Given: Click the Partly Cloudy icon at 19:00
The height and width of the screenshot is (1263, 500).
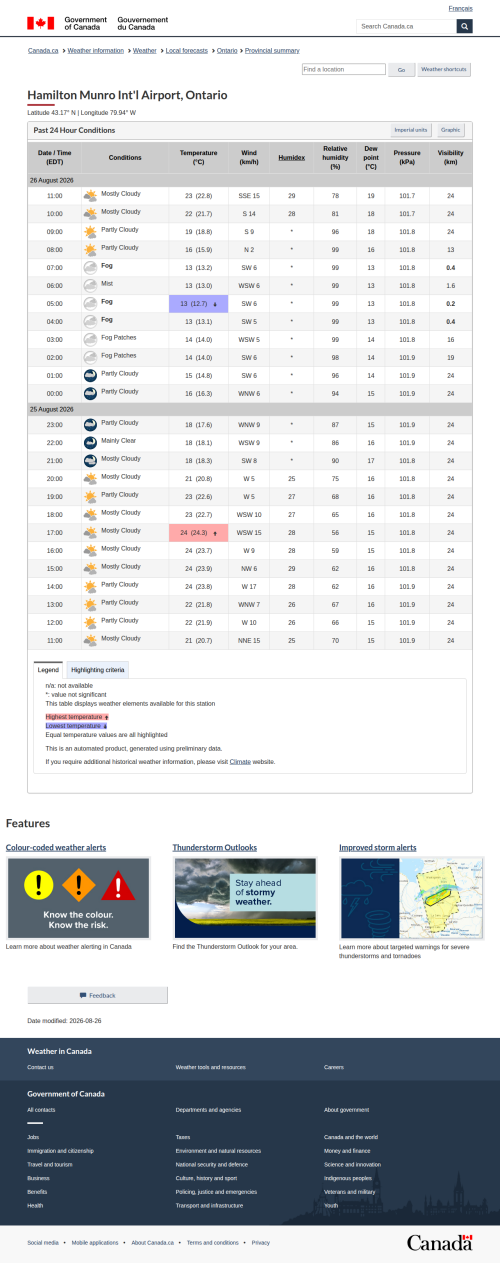Looking at the screenshot, I should [90, 496].
